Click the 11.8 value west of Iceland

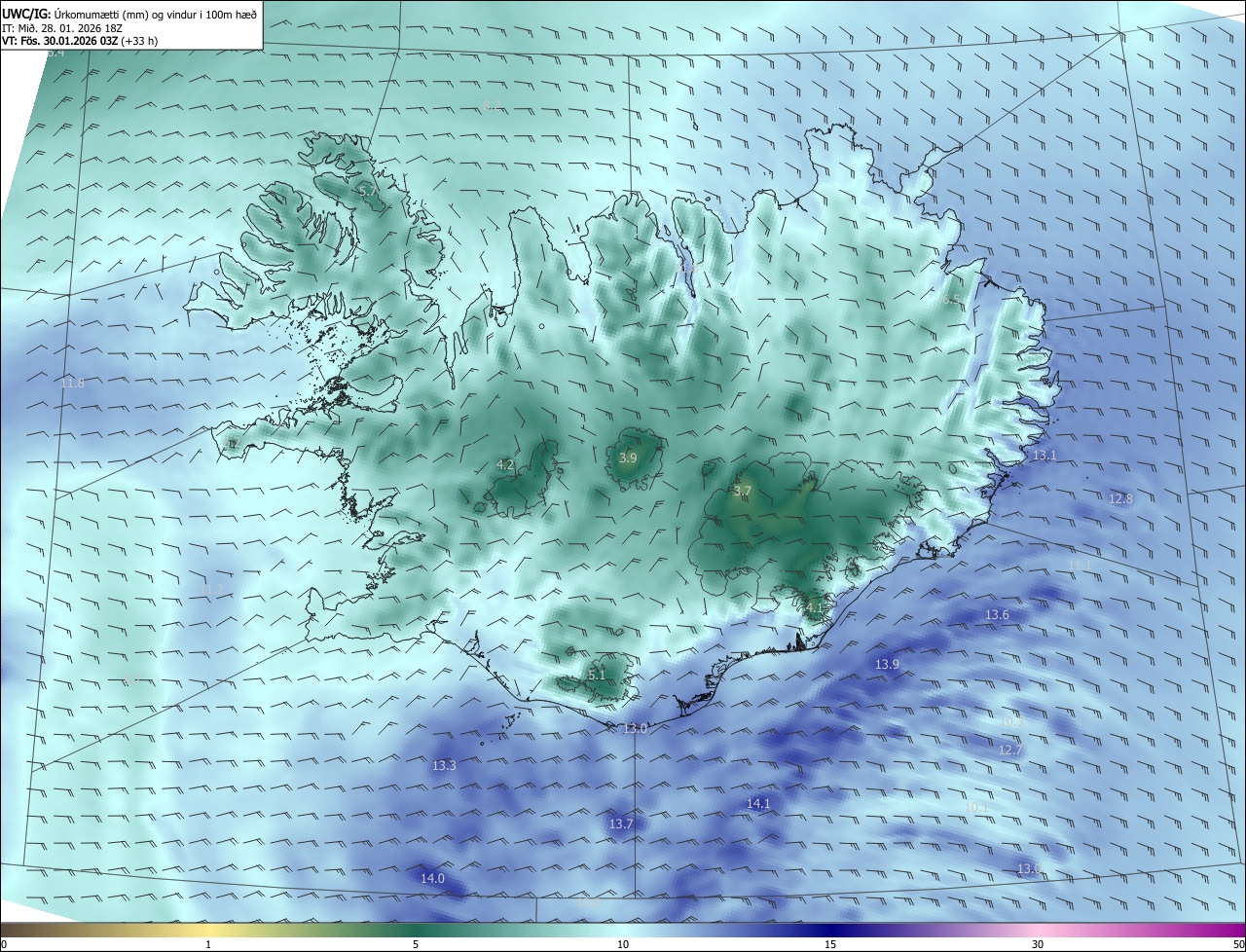point(73,384)
